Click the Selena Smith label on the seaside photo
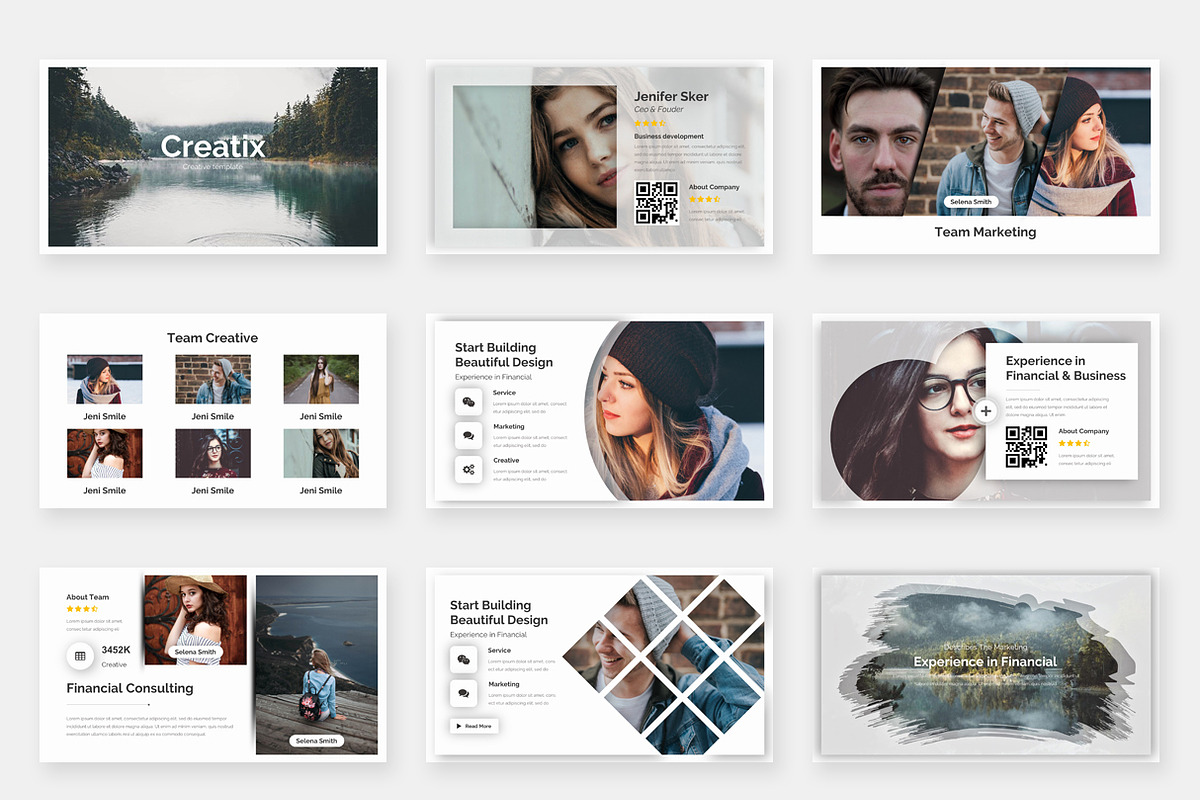Viewport: 1200px width, 800px height. pos(317,741)
